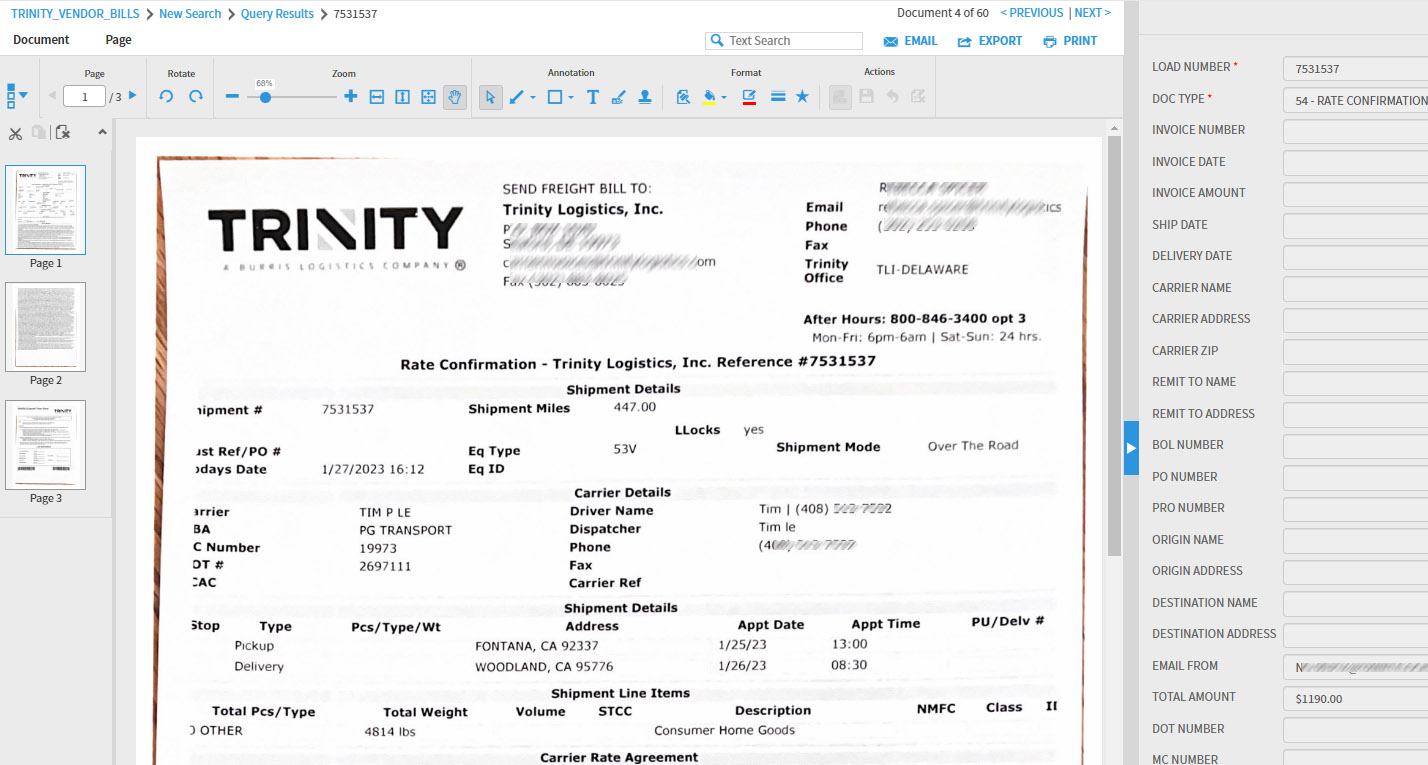Click the ORIGIN NAME field
The width and height of the screenshot is (1428, 765).
point(1355,541)
